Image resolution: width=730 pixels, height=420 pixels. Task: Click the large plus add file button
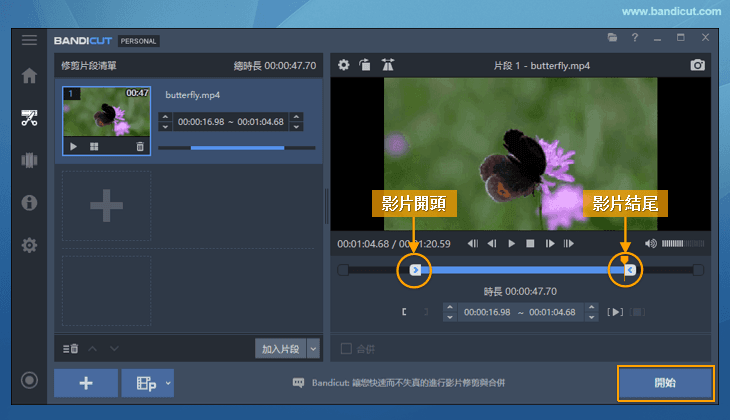[x=86, y=383]
